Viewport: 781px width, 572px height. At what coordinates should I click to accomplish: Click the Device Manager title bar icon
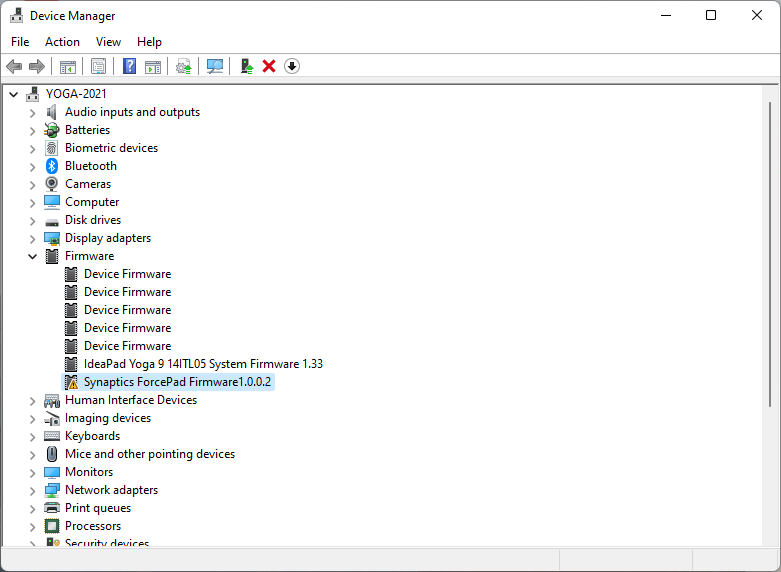(16, 15)
